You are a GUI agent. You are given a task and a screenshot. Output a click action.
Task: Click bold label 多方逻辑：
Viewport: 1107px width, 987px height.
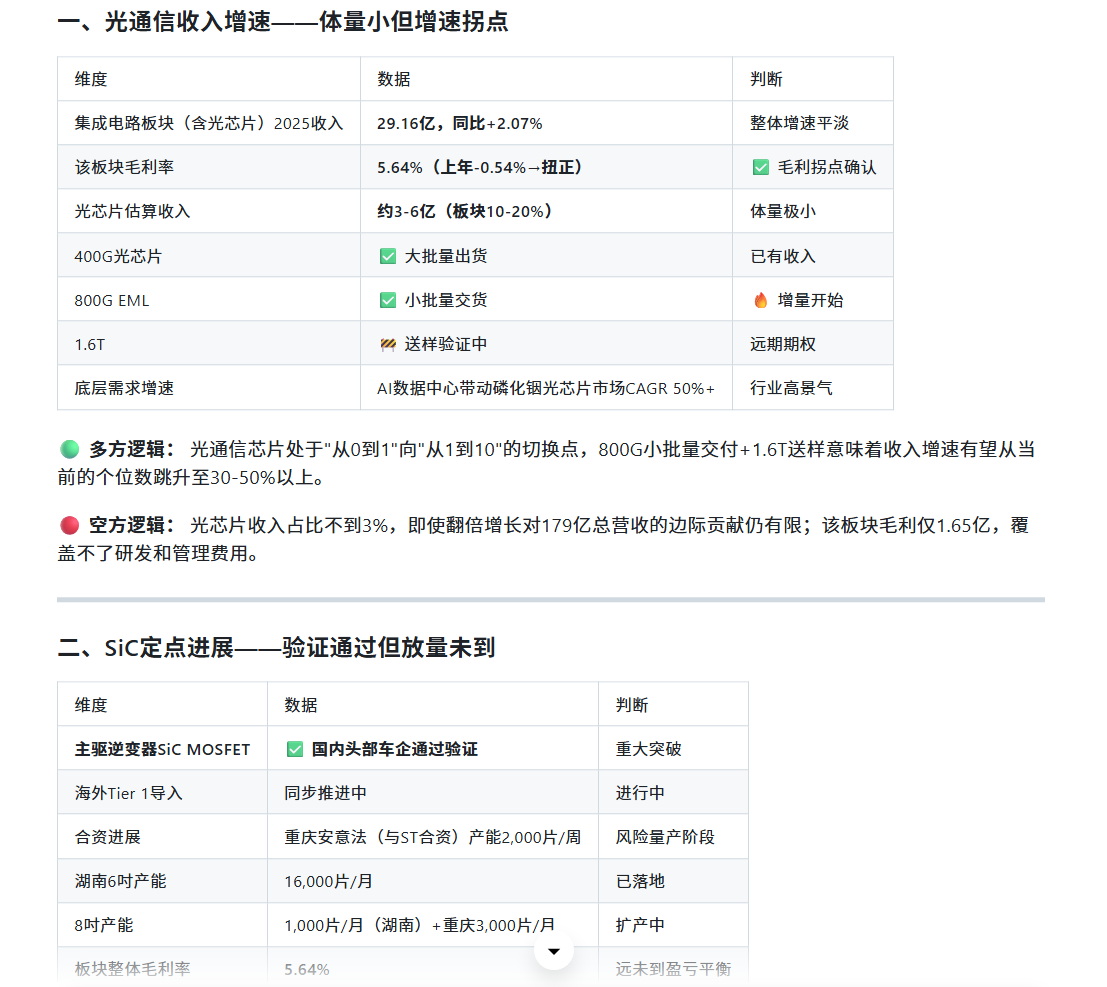coord(132,449)
